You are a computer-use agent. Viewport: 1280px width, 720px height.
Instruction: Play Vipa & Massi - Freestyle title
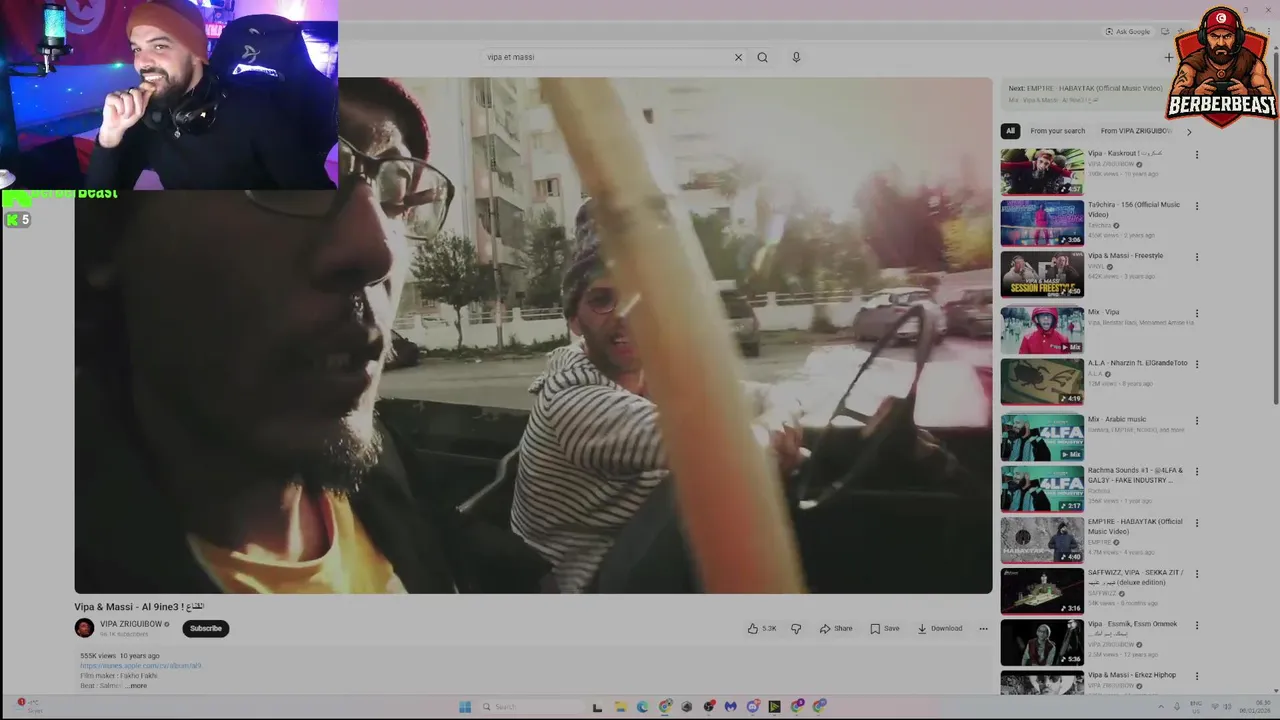pos(1125,256)
